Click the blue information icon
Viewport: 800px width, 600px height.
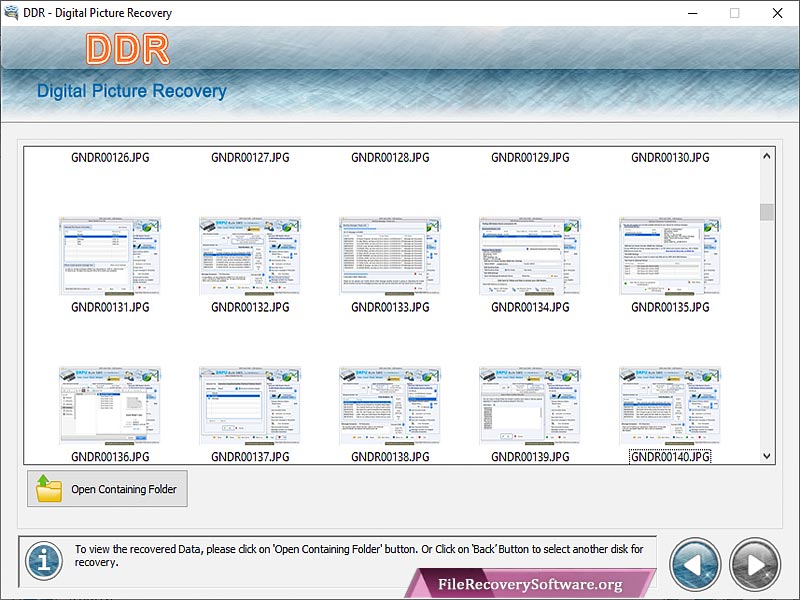[x=44, y=560]
